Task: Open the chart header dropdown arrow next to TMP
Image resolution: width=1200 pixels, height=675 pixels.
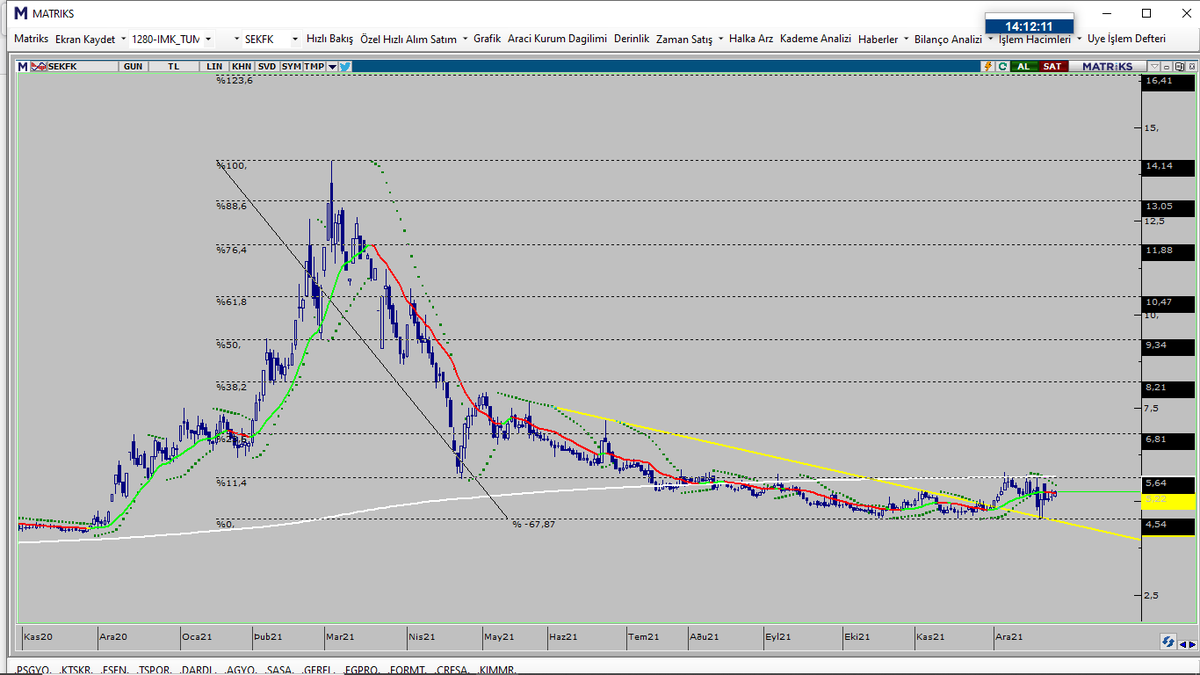Action: tap(332, 66)
